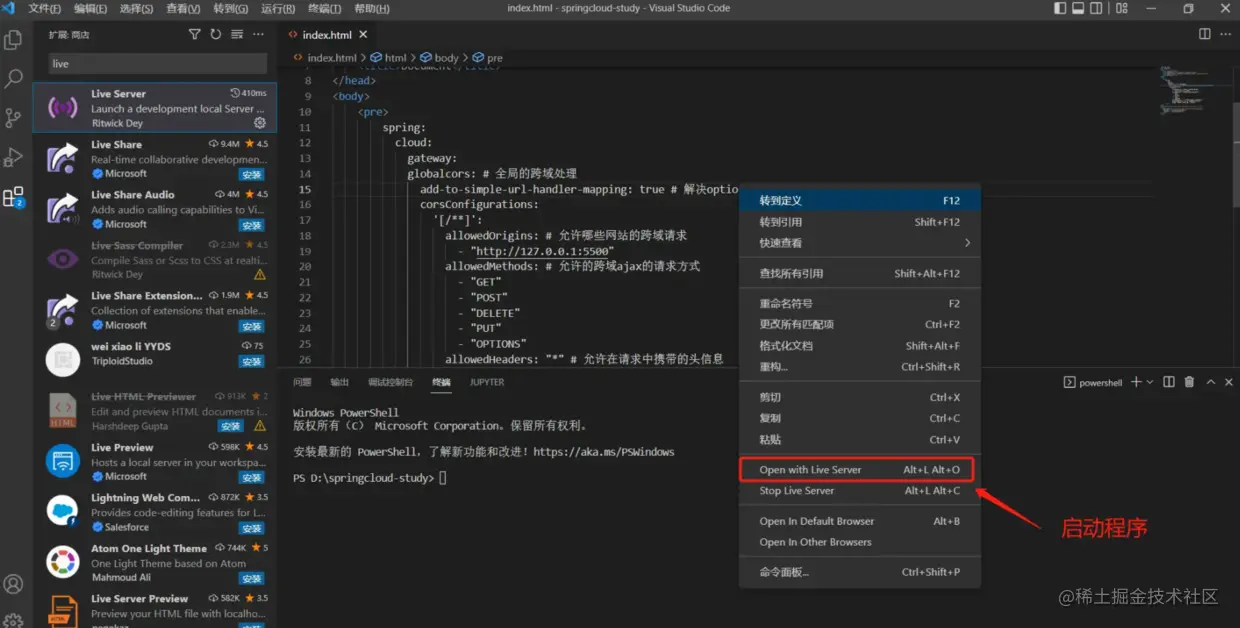This screenshot has width=1240, height=628.
Task: Close the terminal panel
Action: 1229,382
